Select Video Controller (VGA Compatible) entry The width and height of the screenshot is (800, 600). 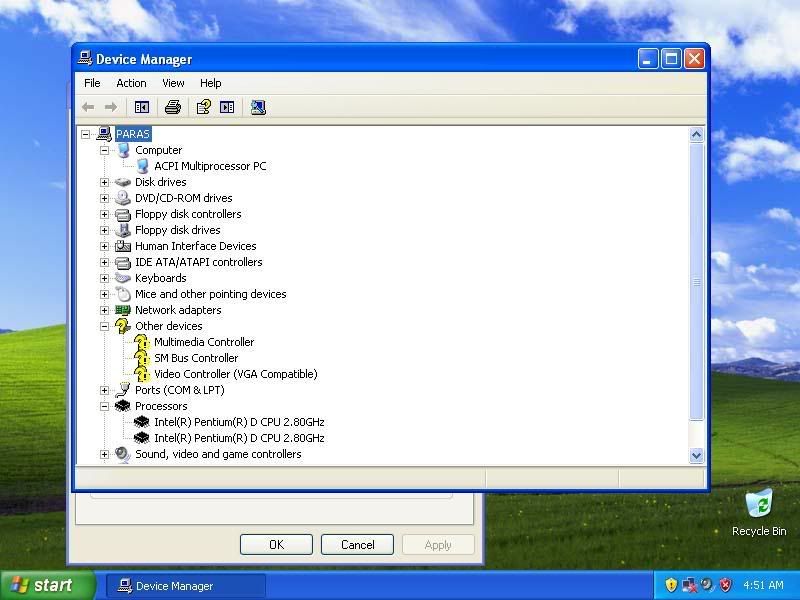click(x=236, y=374)
